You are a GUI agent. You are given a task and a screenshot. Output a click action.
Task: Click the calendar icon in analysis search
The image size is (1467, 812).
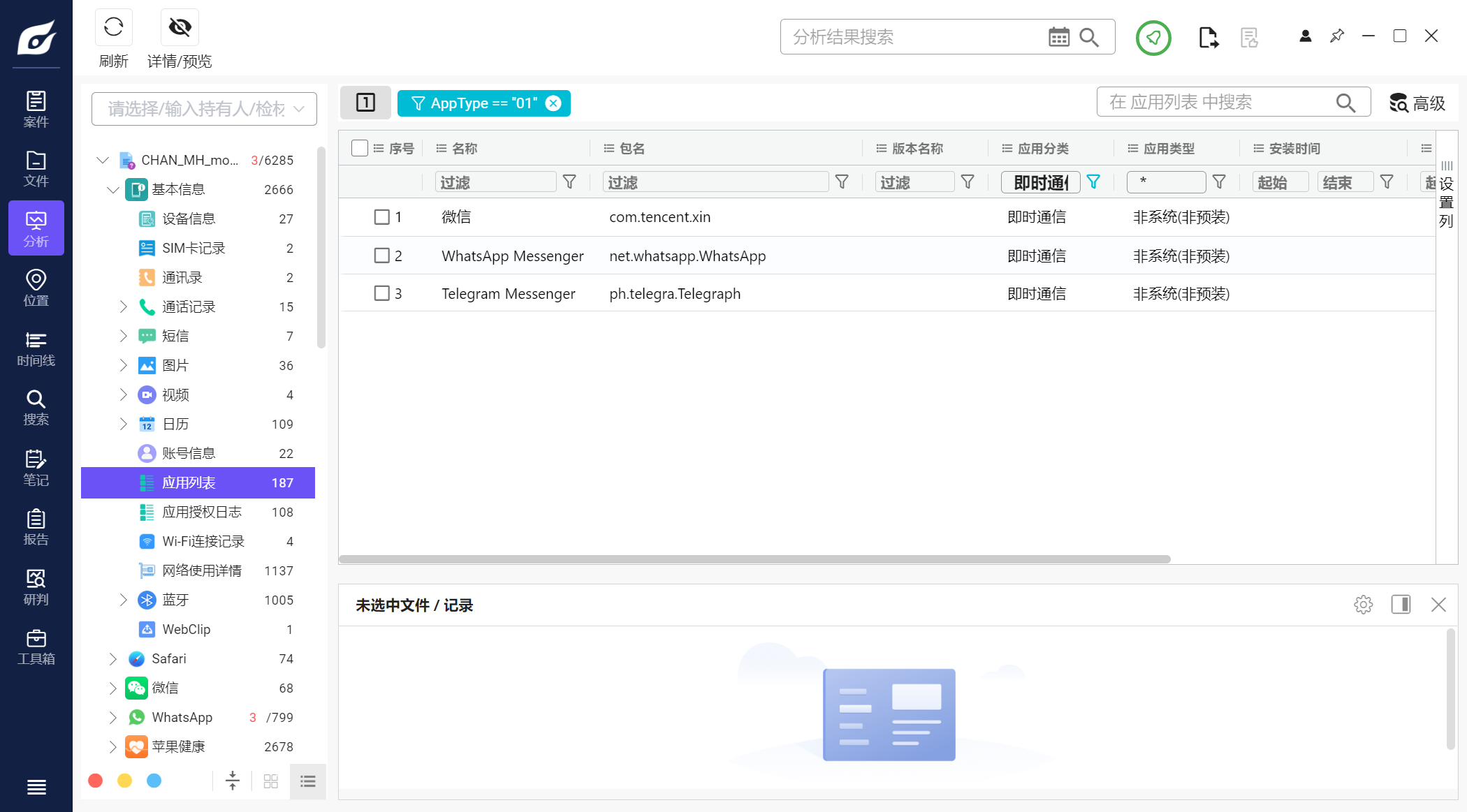point(1058,37)
